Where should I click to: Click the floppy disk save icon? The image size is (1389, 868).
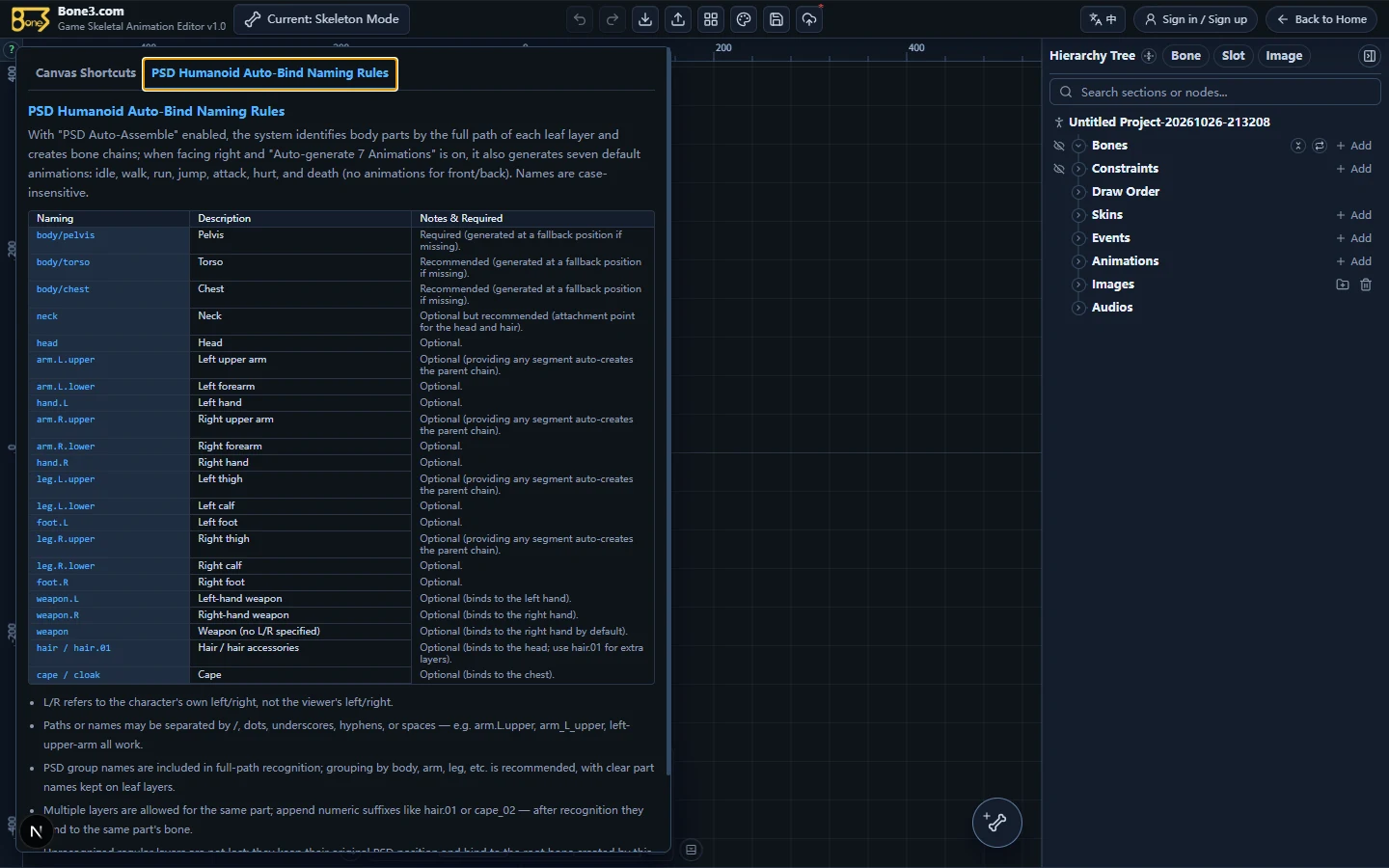click(x=776, y=19)
